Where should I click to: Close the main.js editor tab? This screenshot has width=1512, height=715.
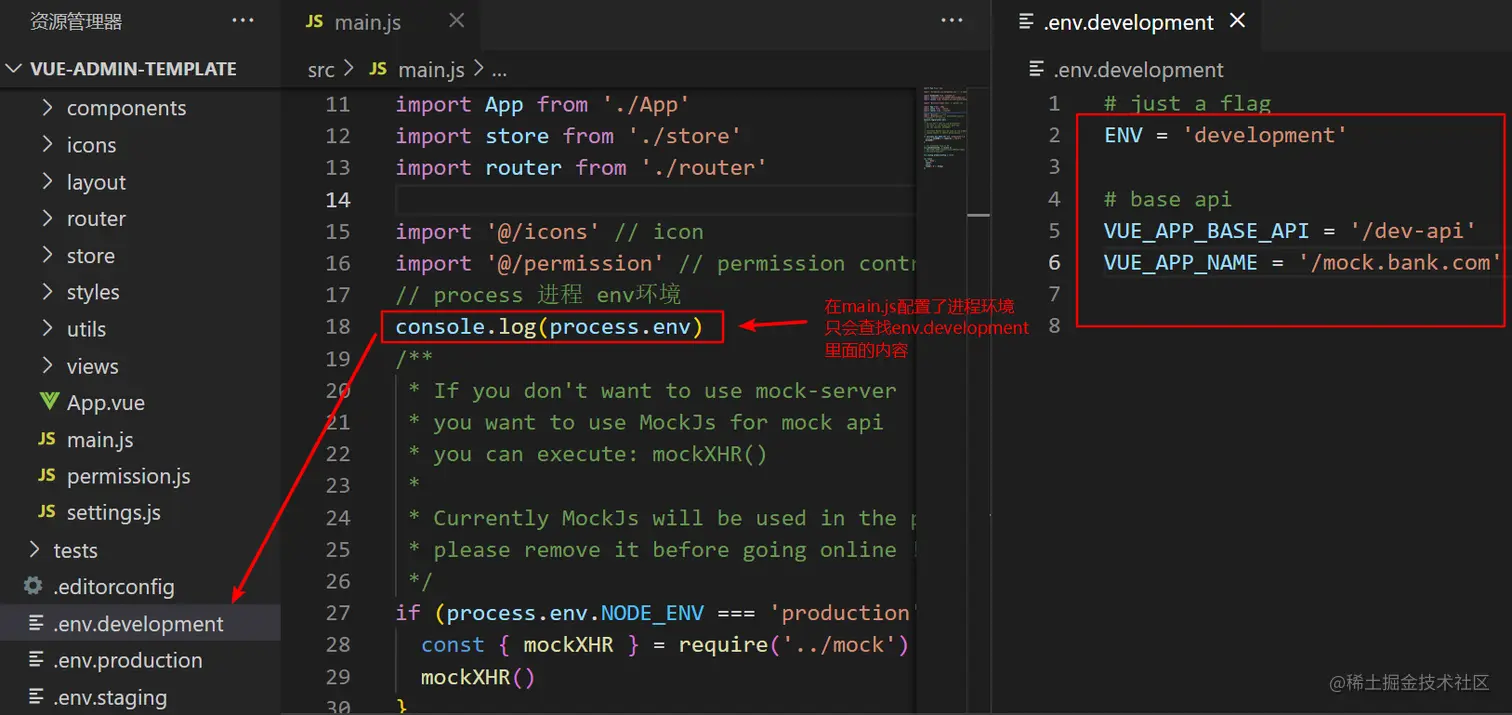[x=456, y=21]
